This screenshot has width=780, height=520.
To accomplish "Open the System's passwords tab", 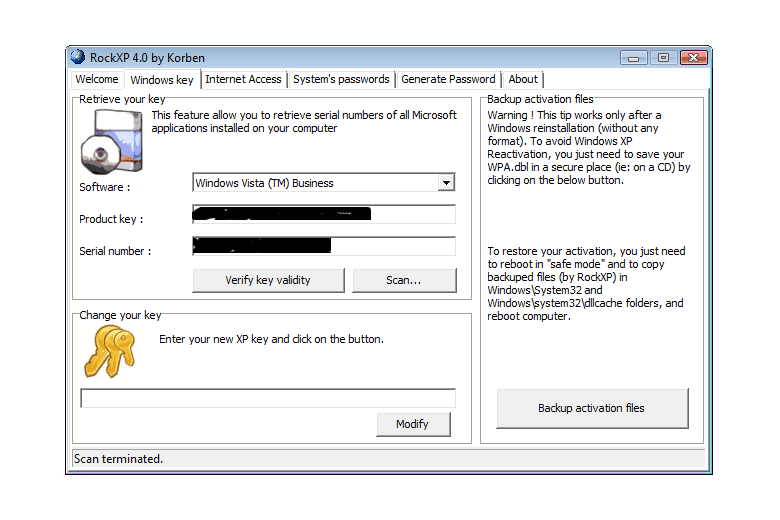I will (x=341, y=79).
